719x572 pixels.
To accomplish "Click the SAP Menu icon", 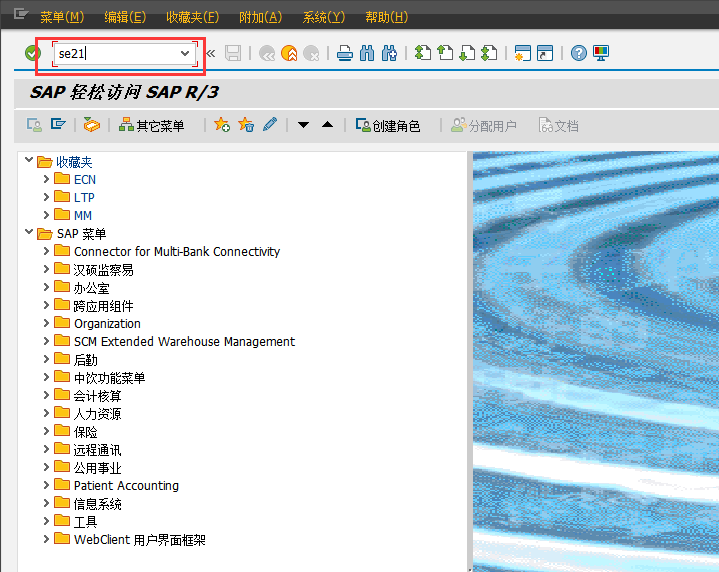I will pos(58,125).
